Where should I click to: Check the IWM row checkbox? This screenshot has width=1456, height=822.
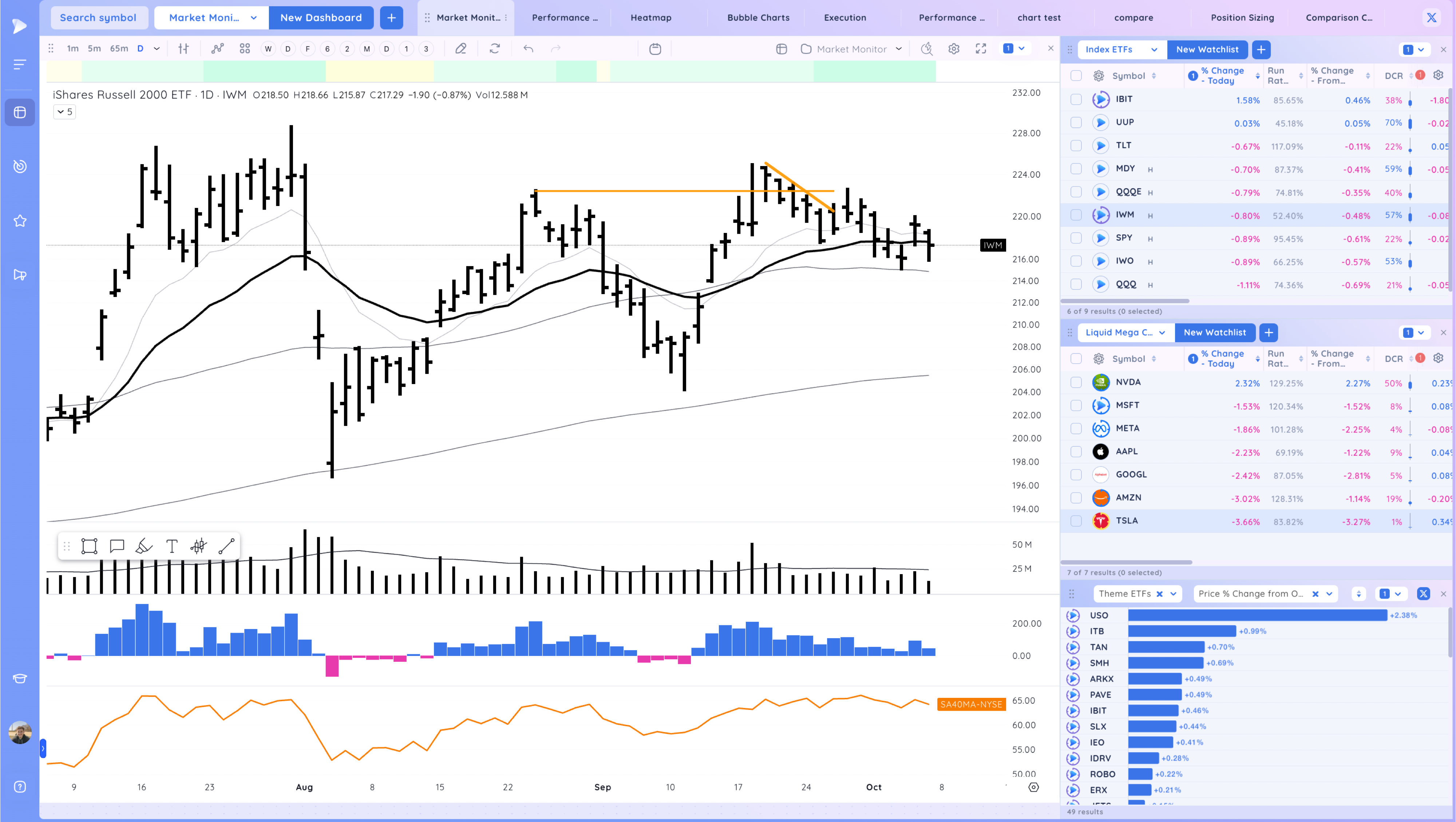tap(1076, 216)
